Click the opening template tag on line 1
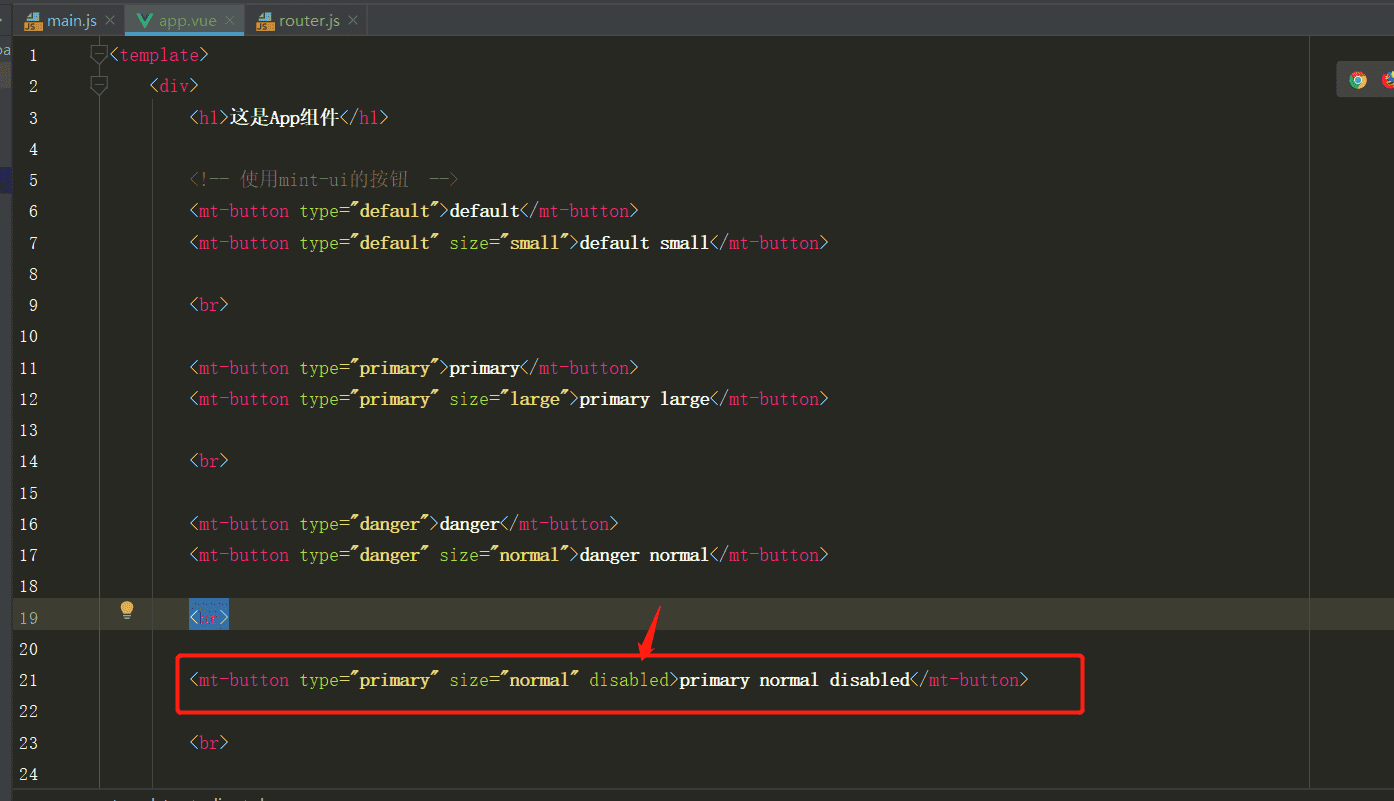 [159, 55]
